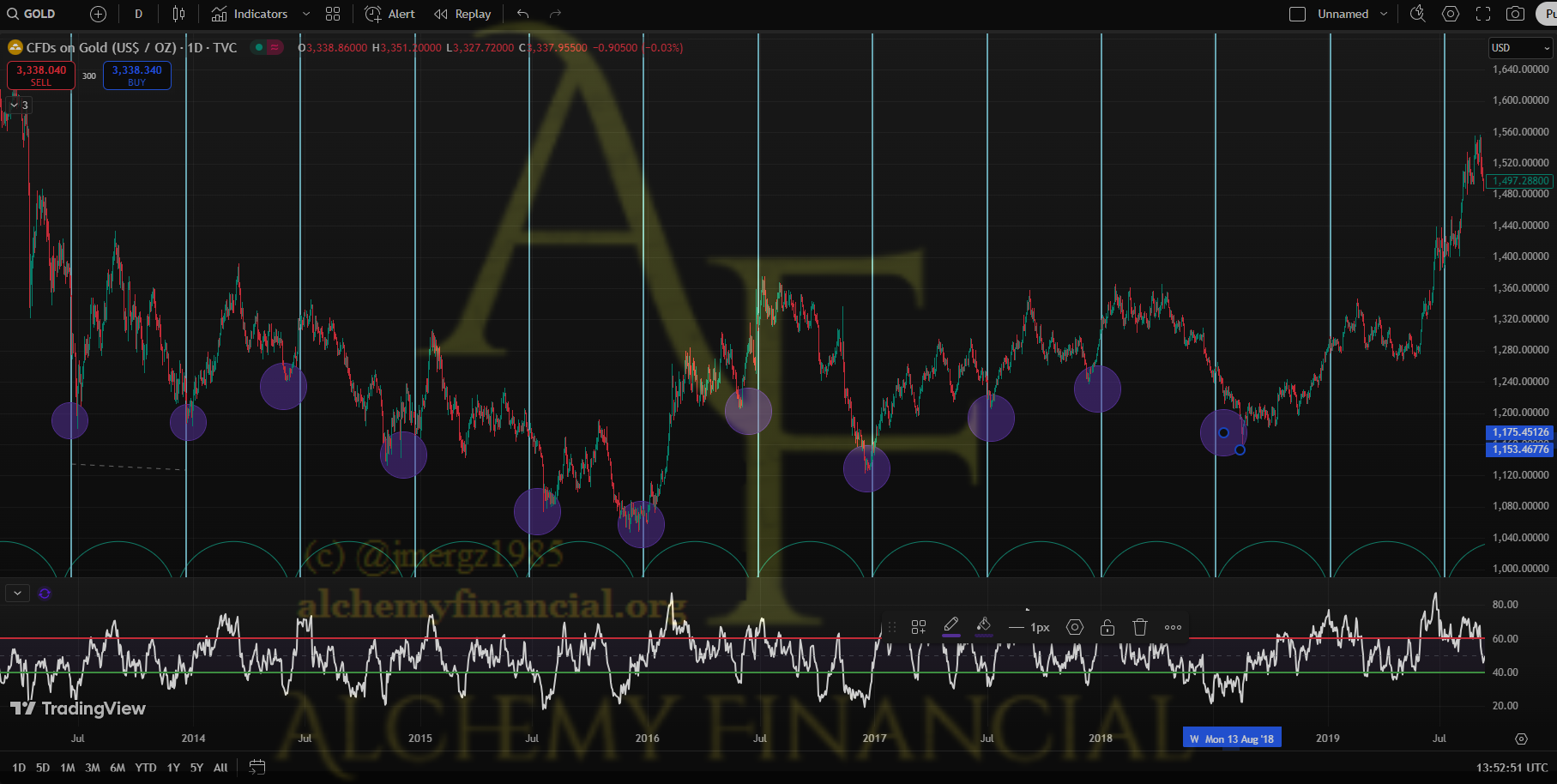Select the upper anchor point of selected circle

point(1223,433)
